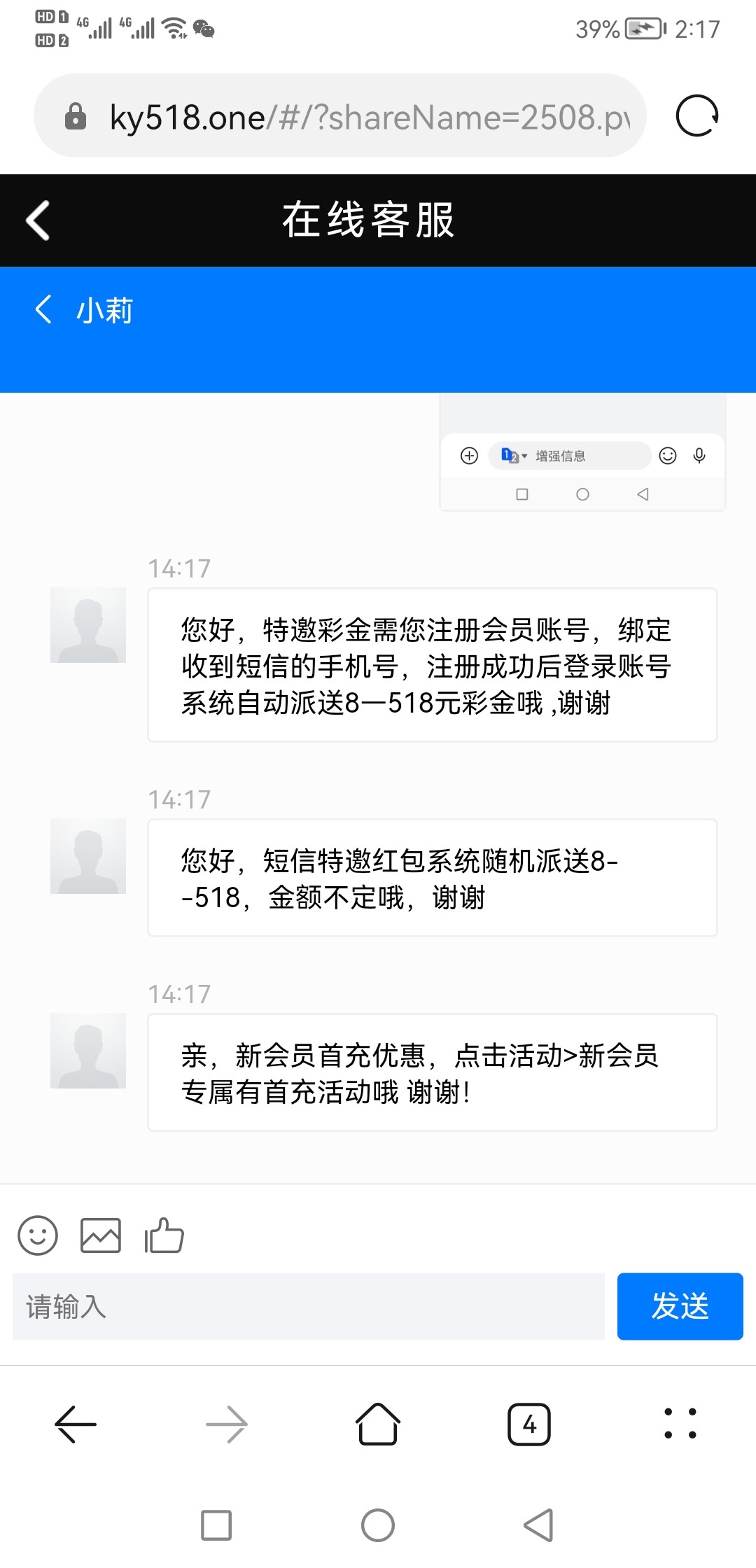Tap the 新会员首充优惠 message bubble
The width and height of the screenshot is (756, 1568).
(432, 1072)
